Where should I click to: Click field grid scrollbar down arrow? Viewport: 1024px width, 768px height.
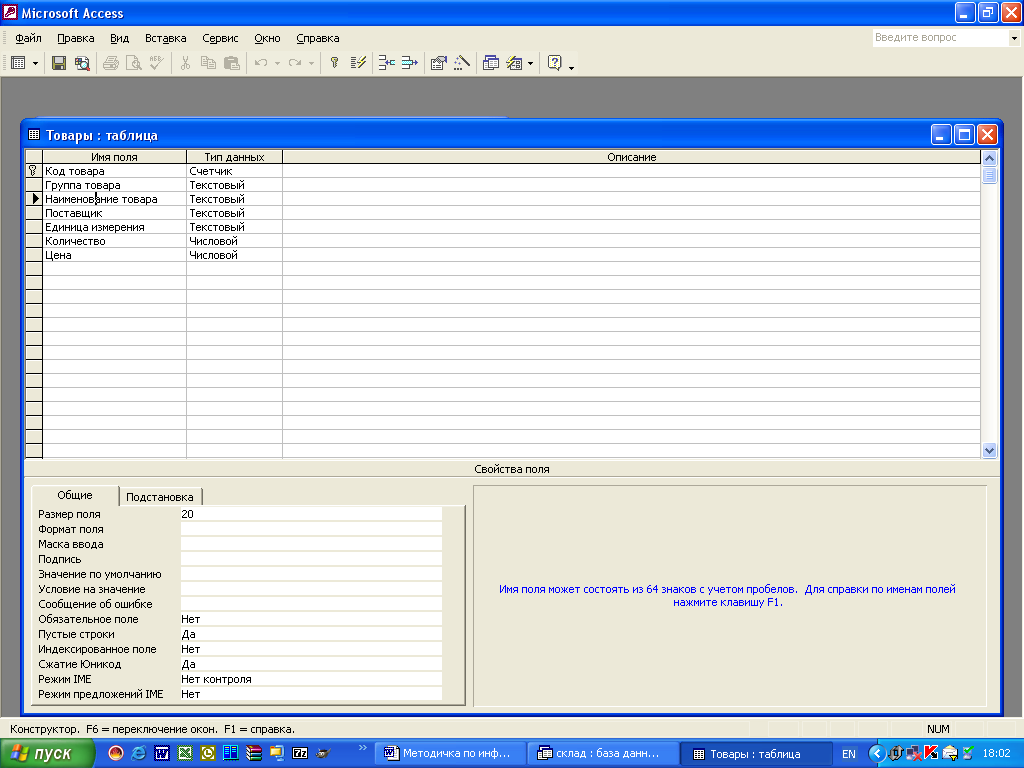point(989,450)
